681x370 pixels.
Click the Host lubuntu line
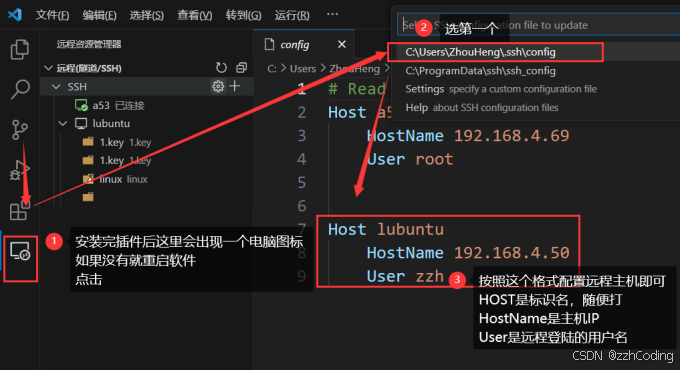click(x=386, y=229)
